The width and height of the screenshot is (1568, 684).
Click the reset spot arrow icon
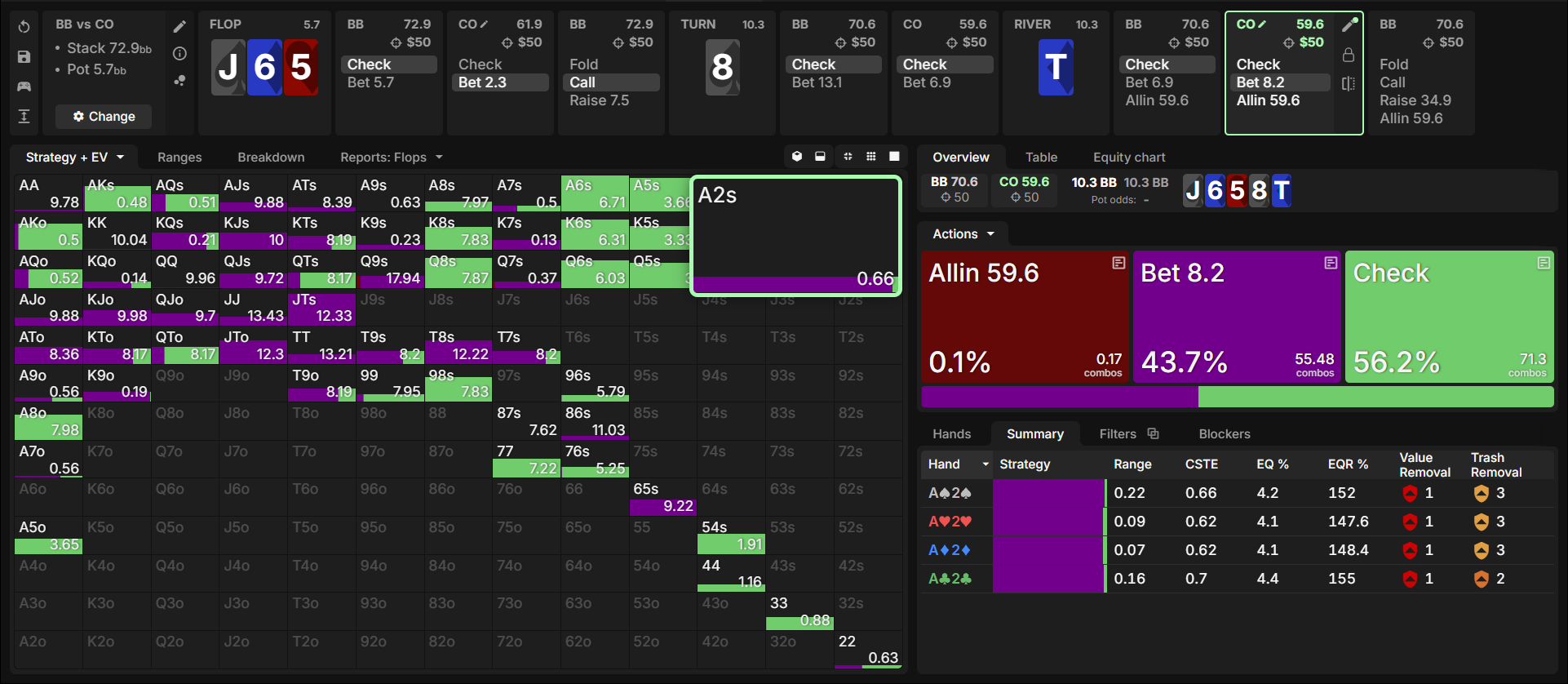24,27
